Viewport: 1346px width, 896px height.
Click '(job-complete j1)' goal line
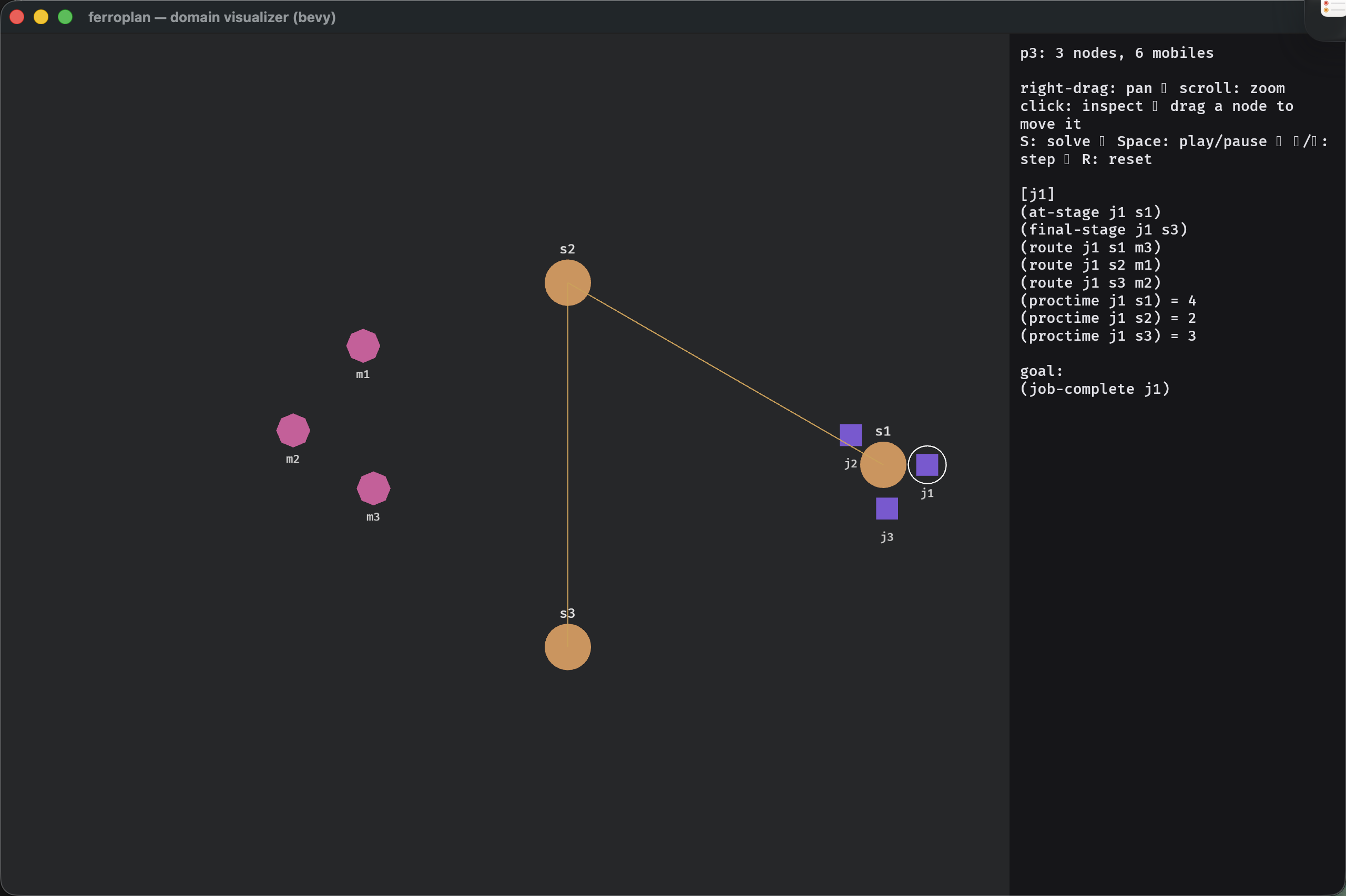(x=1095, y=389)
